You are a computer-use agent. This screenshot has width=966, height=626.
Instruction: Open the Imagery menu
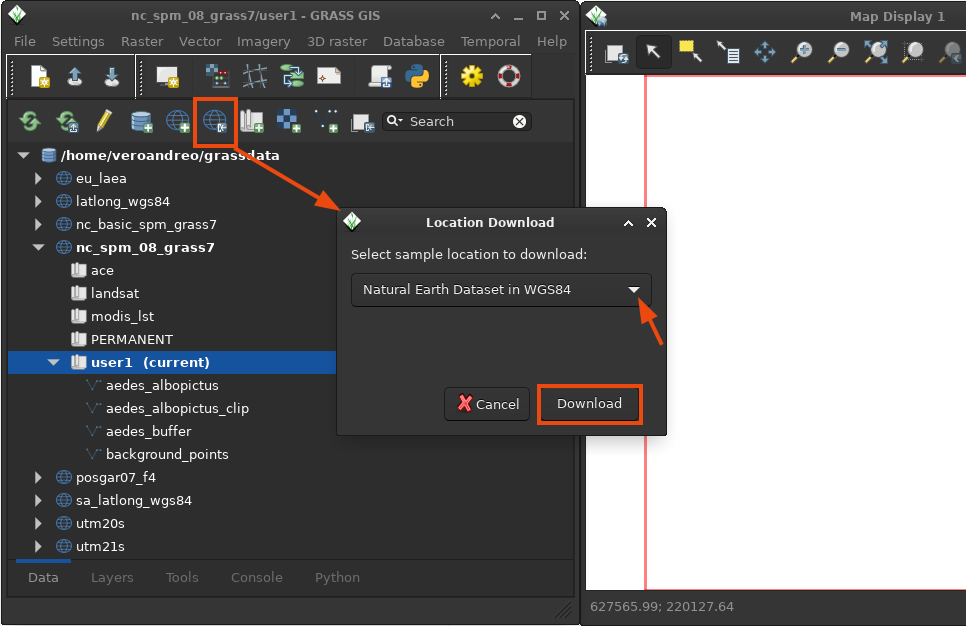click(x=263, y=41)
